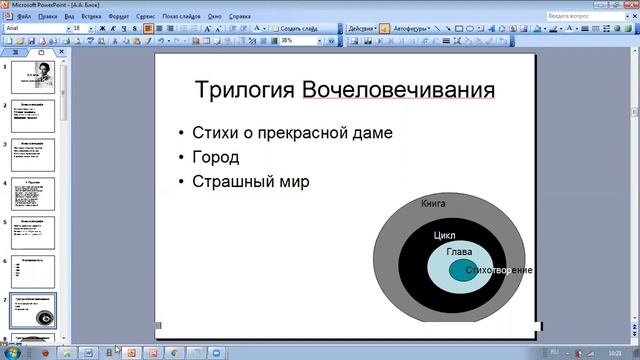
Task: Open the Окно menu
Action: click(214, 16)
